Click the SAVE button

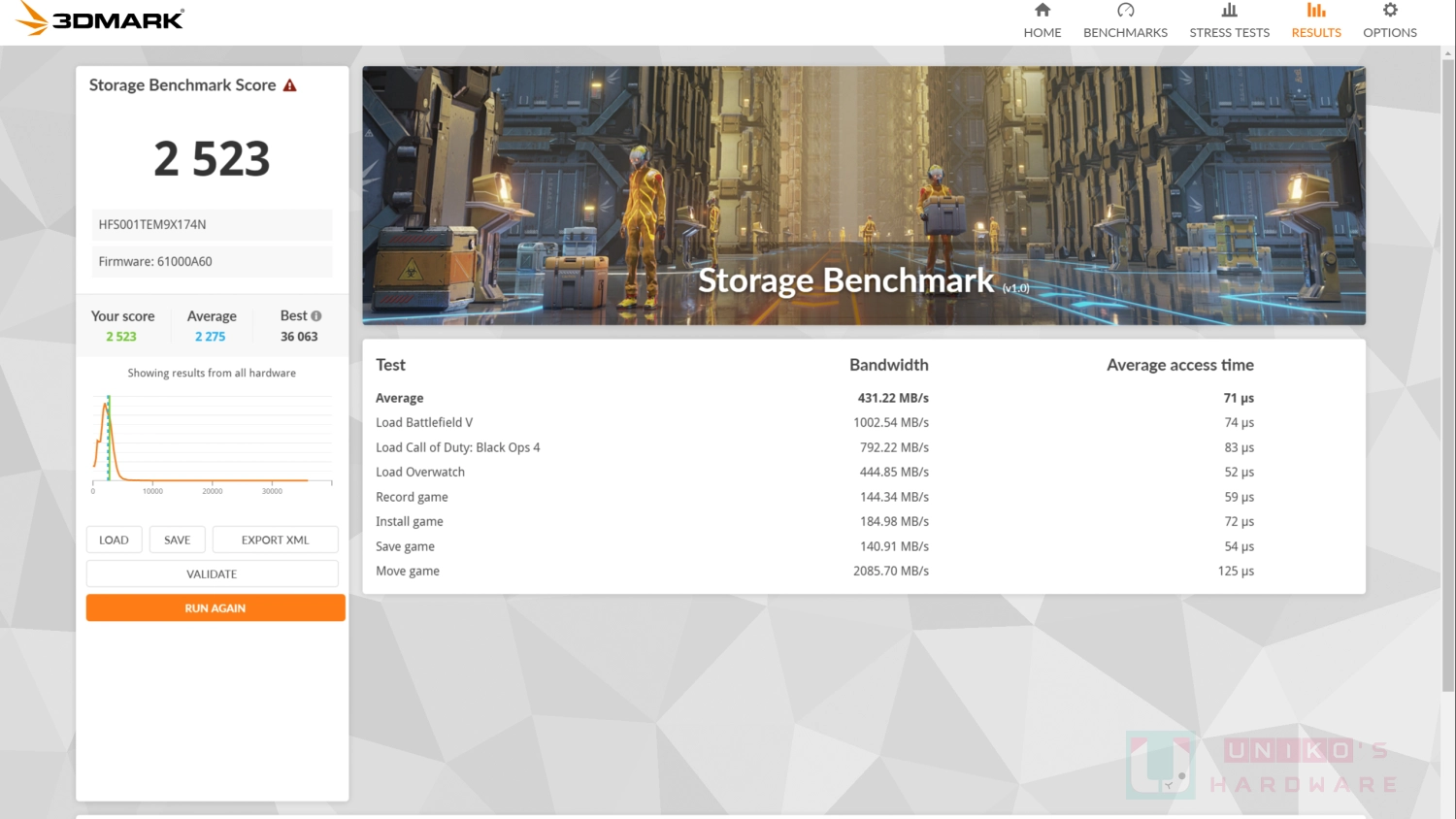point(178,540)
